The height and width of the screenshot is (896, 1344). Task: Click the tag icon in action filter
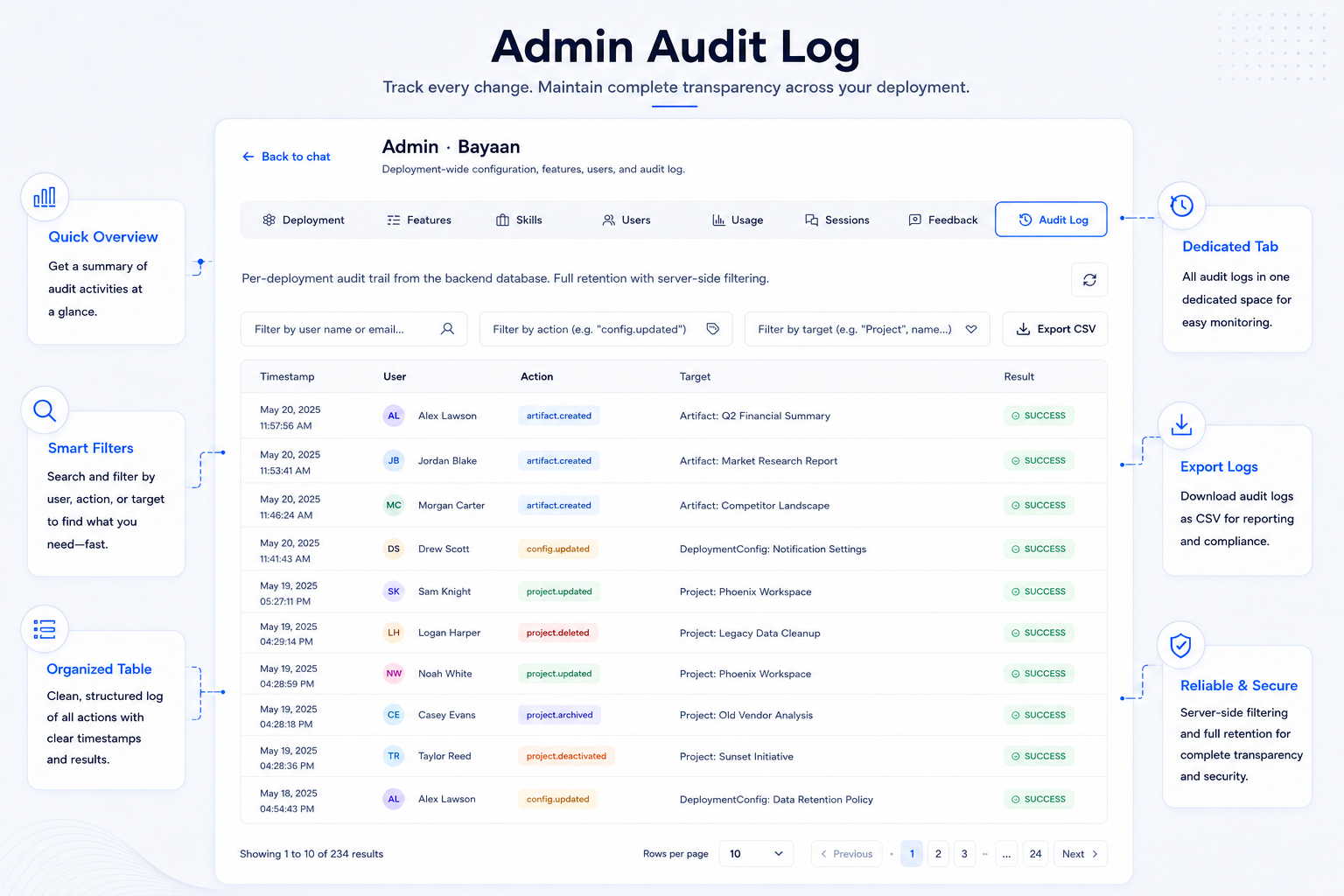pos(713,329)
